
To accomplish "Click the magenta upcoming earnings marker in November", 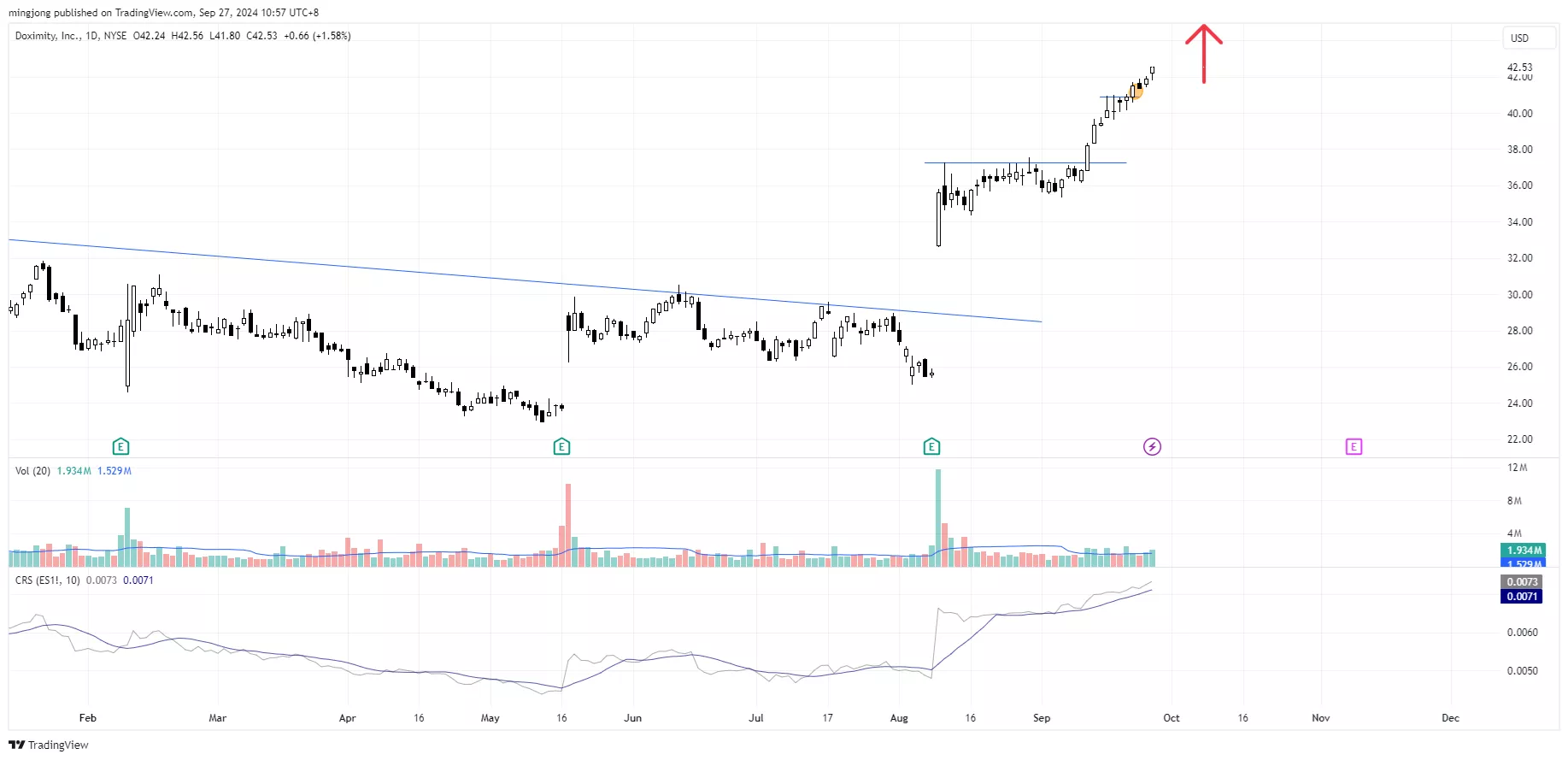I will point(1354,446).
